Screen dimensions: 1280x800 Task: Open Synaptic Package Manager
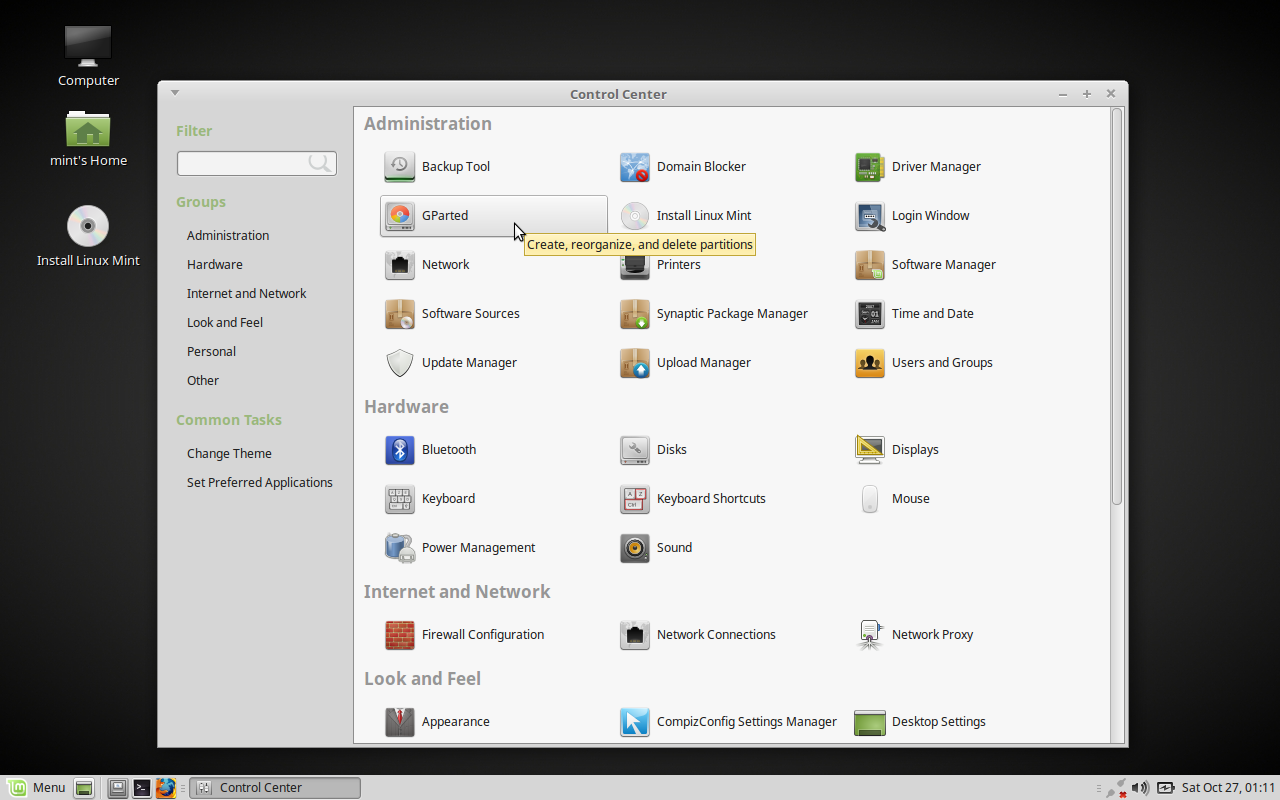(x=635, y=314)
